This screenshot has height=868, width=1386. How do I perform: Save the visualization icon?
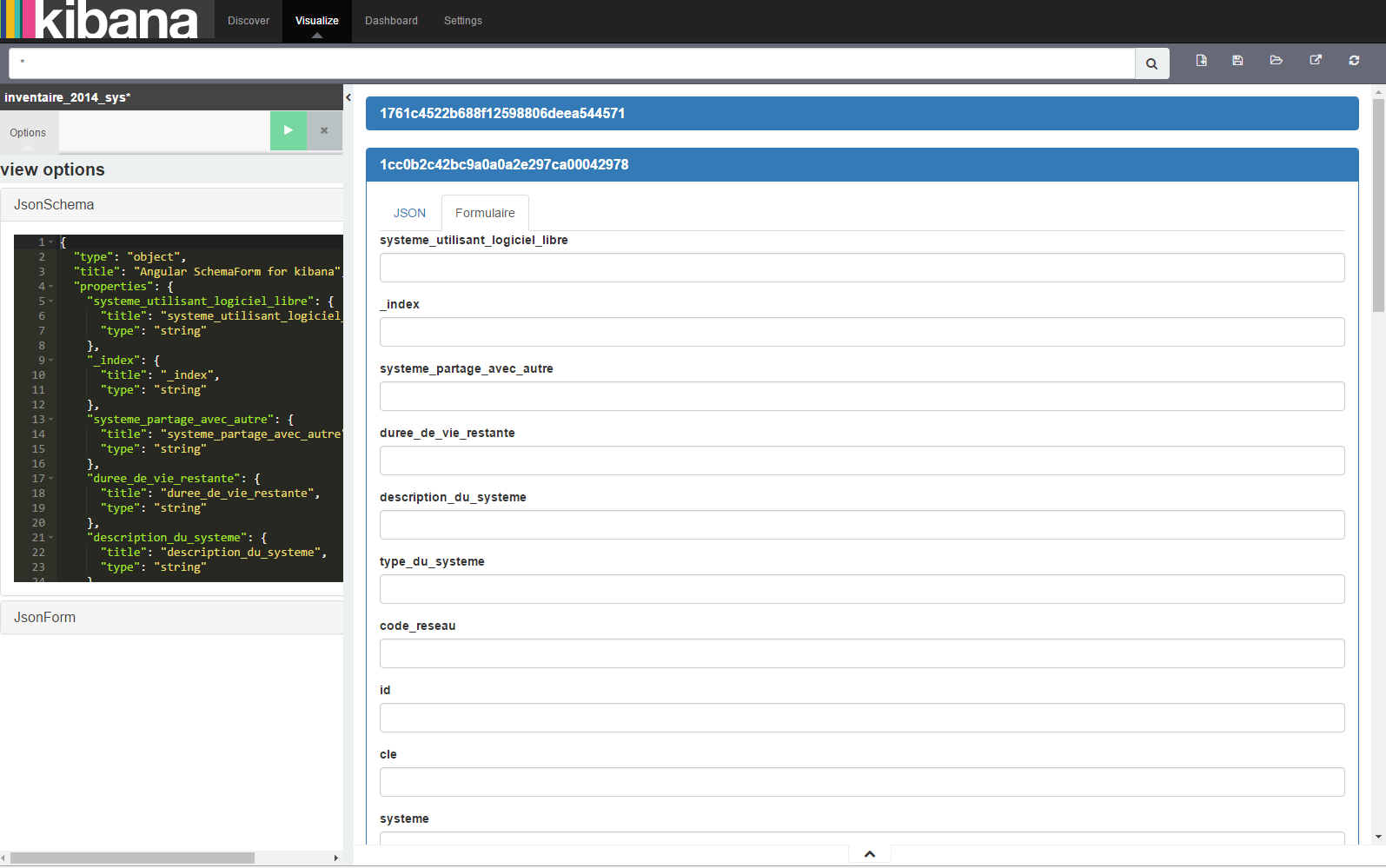[1237, 61]
